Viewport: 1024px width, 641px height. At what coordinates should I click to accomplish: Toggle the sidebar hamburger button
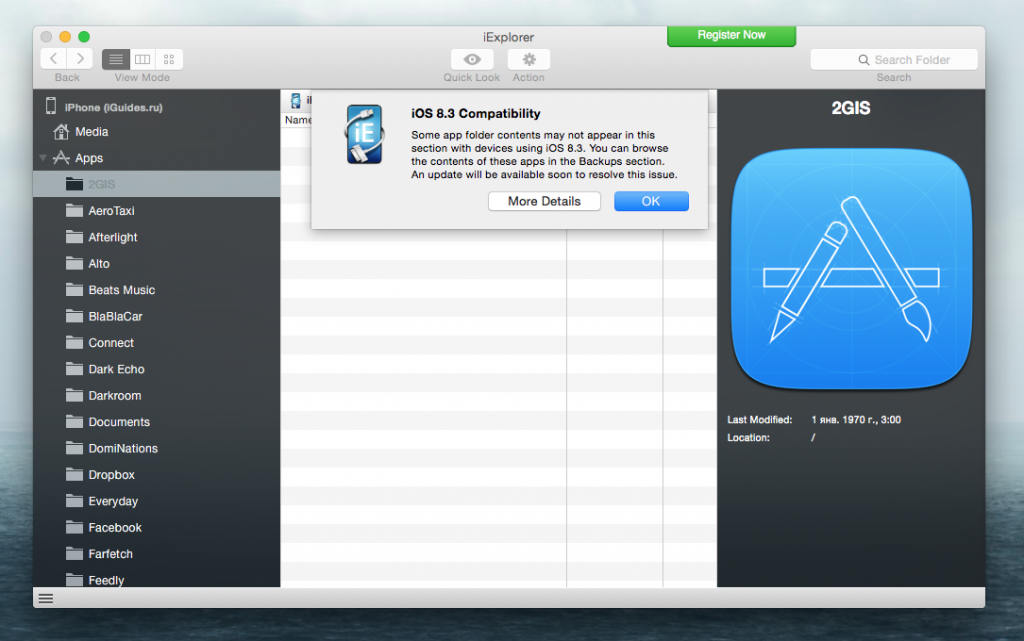(x=46, y=598)
